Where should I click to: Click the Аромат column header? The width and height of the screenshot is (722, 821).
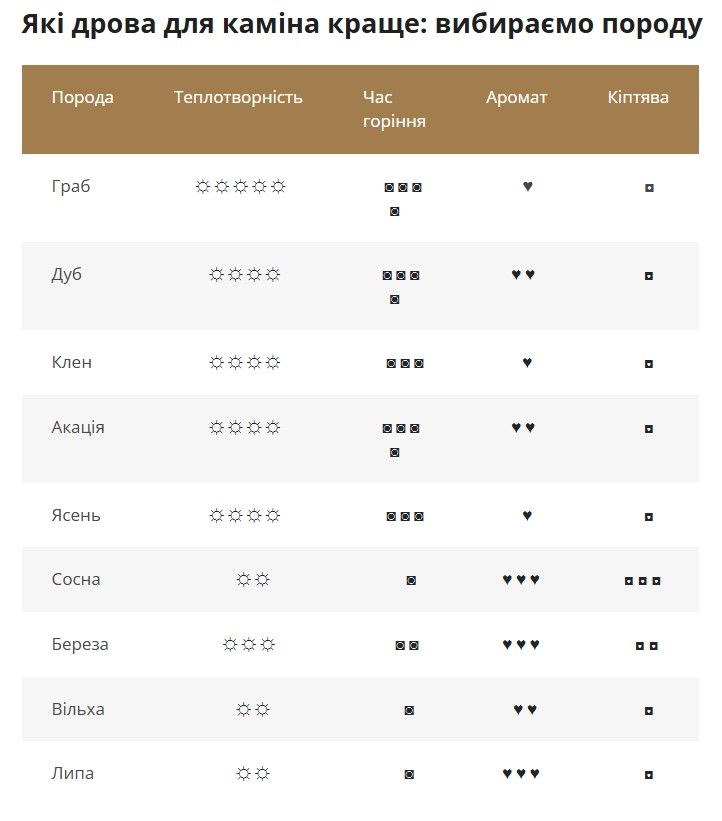(517, 97)
